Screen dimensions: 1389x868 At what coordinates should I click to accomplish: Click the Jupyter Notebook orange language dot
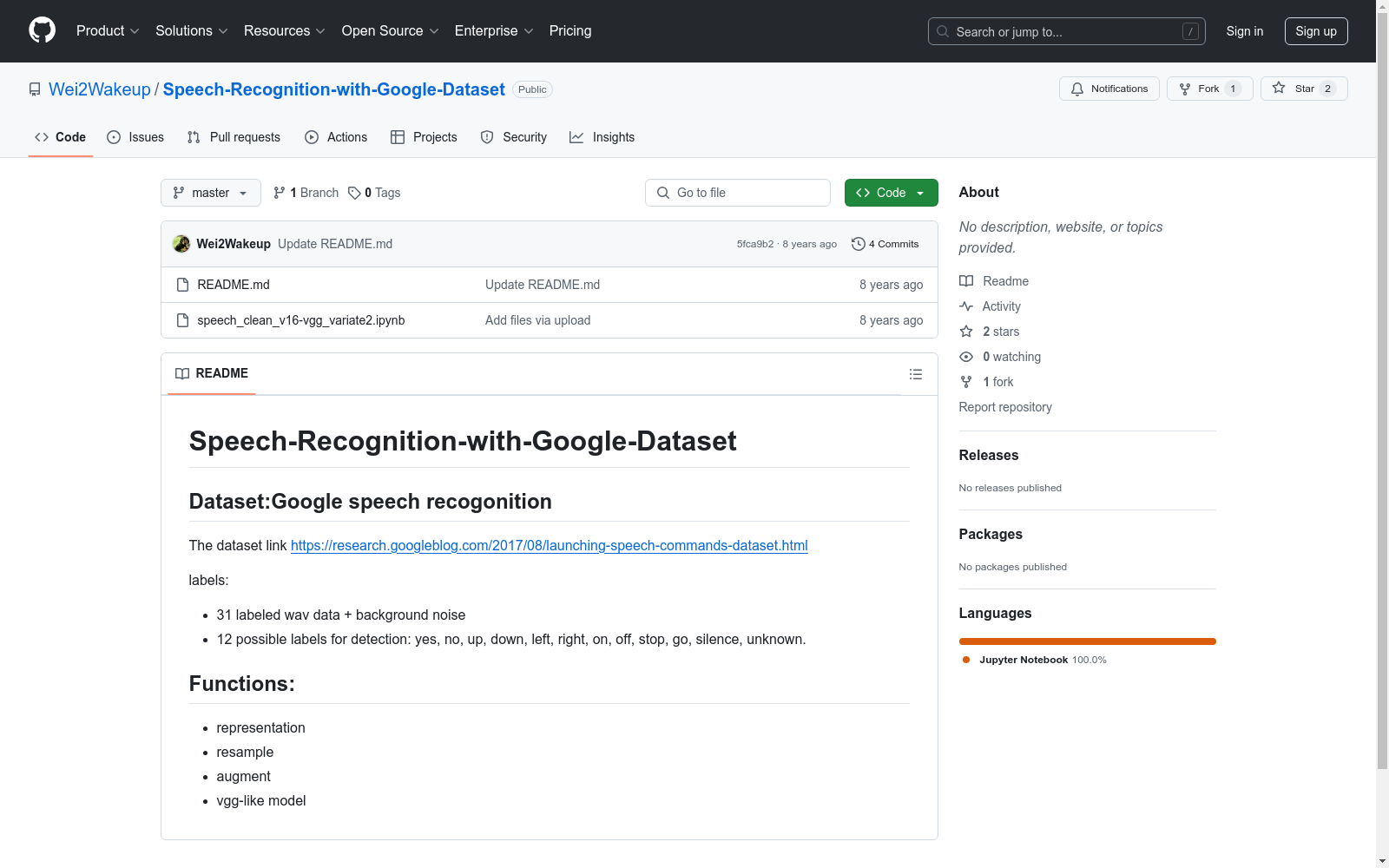[966, 660]
